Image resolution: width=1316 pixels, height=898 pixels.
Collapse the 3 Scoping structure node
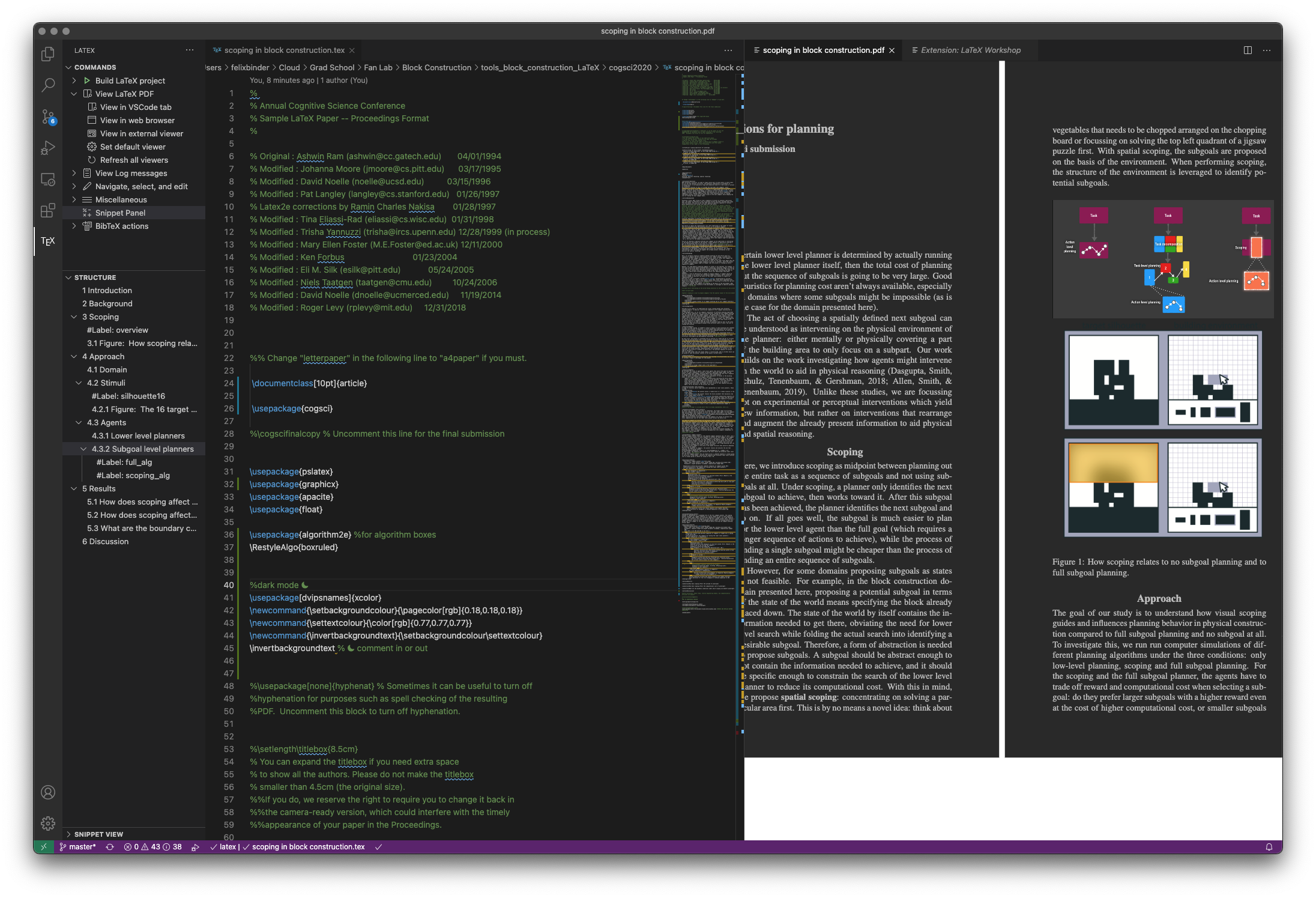[74, 317]
